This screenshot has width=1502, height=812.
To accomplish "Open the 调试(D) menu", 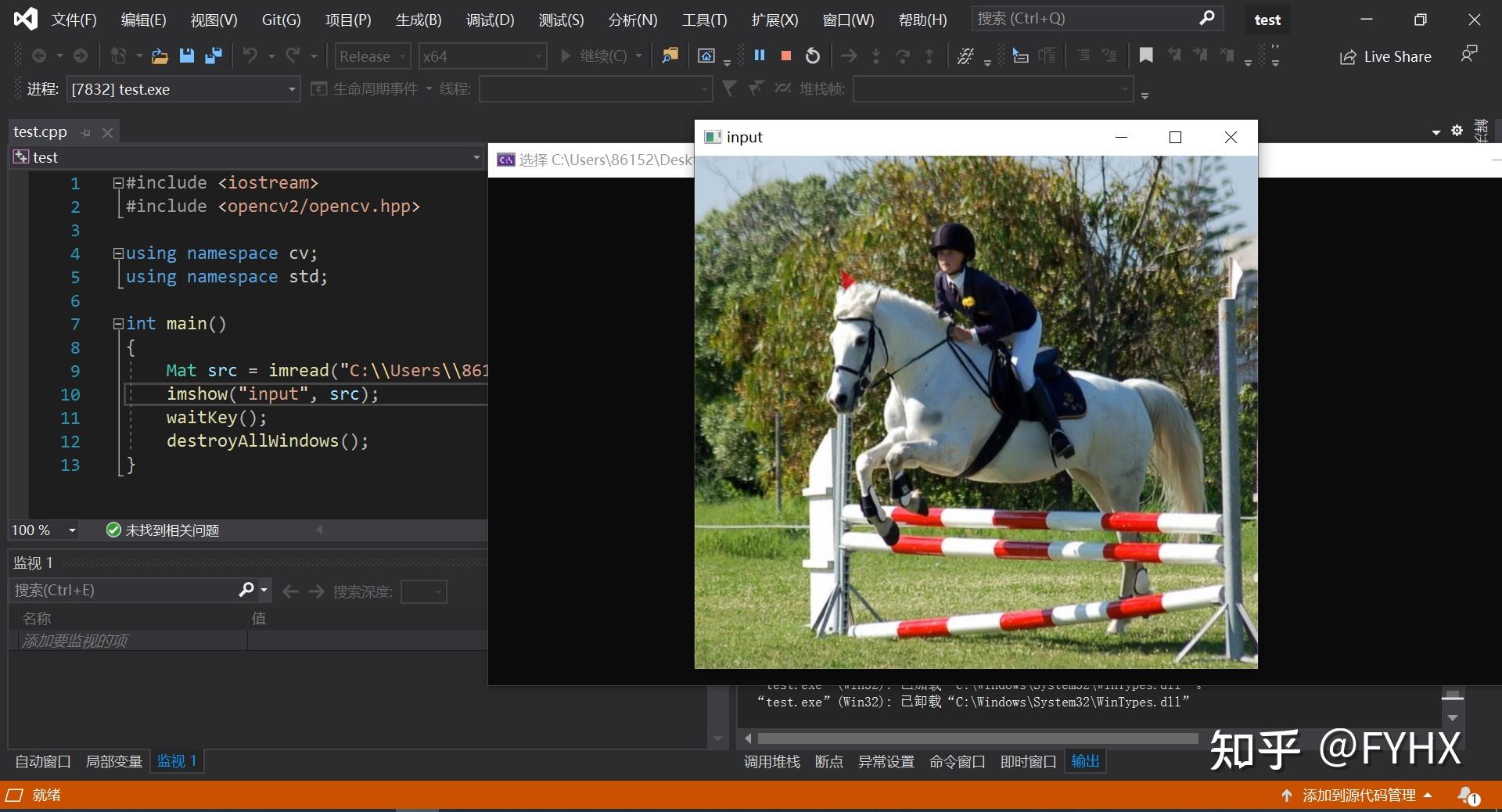I will point(490,20).
